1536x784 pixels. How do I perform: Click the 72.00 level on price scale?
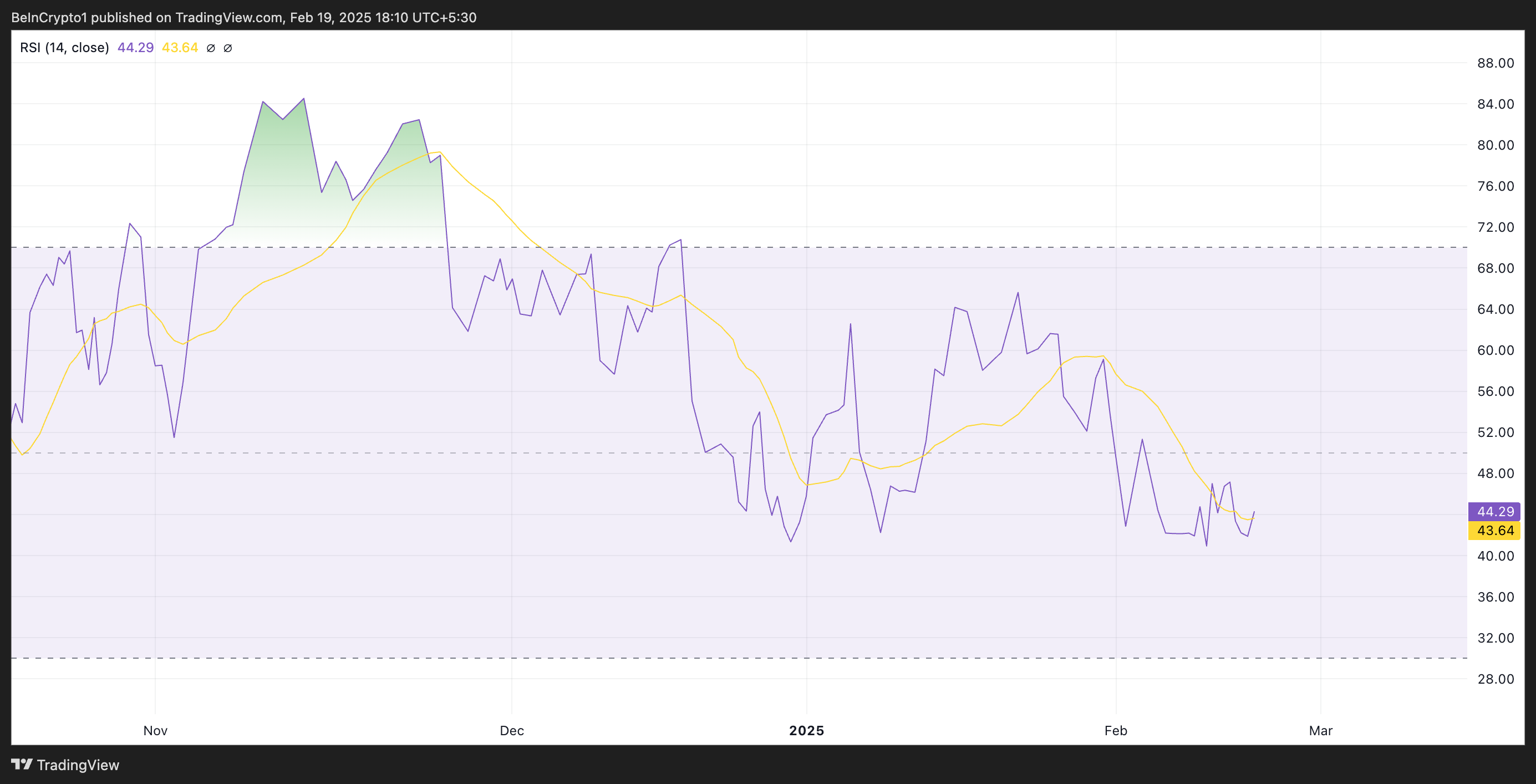1495,227
